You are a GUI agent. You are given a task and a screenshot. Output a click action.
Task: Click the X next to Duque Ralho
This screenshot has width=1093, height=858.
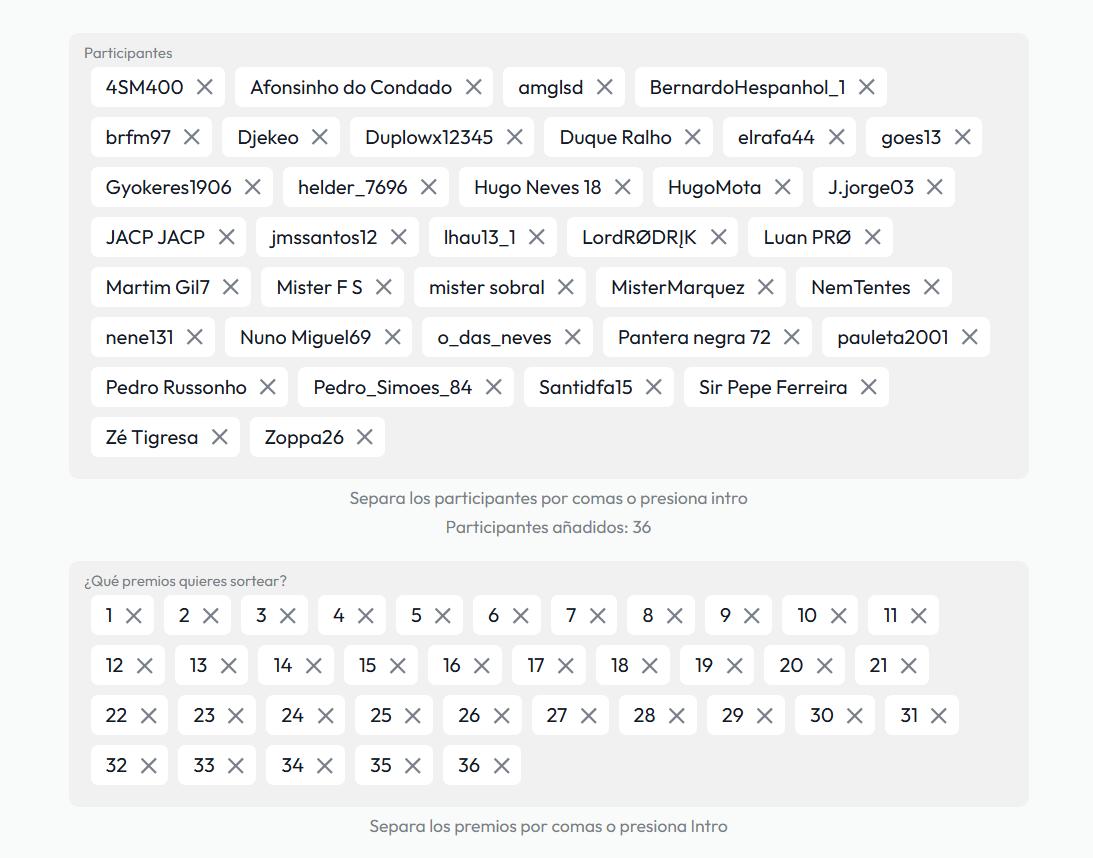click(x=693, y=137)
